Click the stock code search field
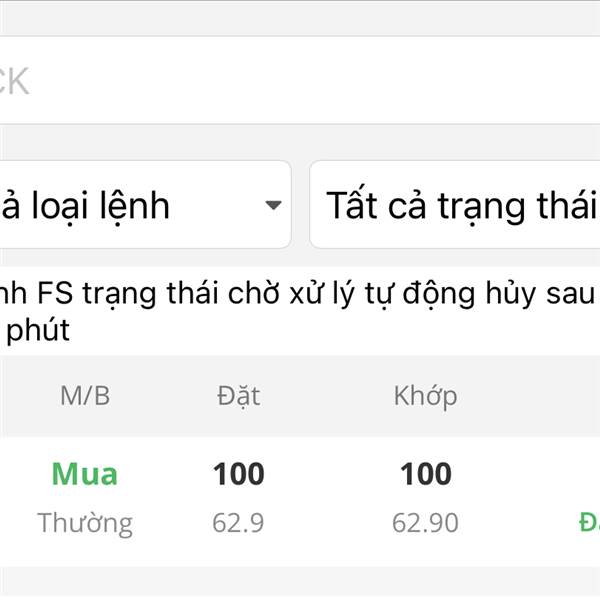Viewport: 600px width, 600px height. [300, 81]
